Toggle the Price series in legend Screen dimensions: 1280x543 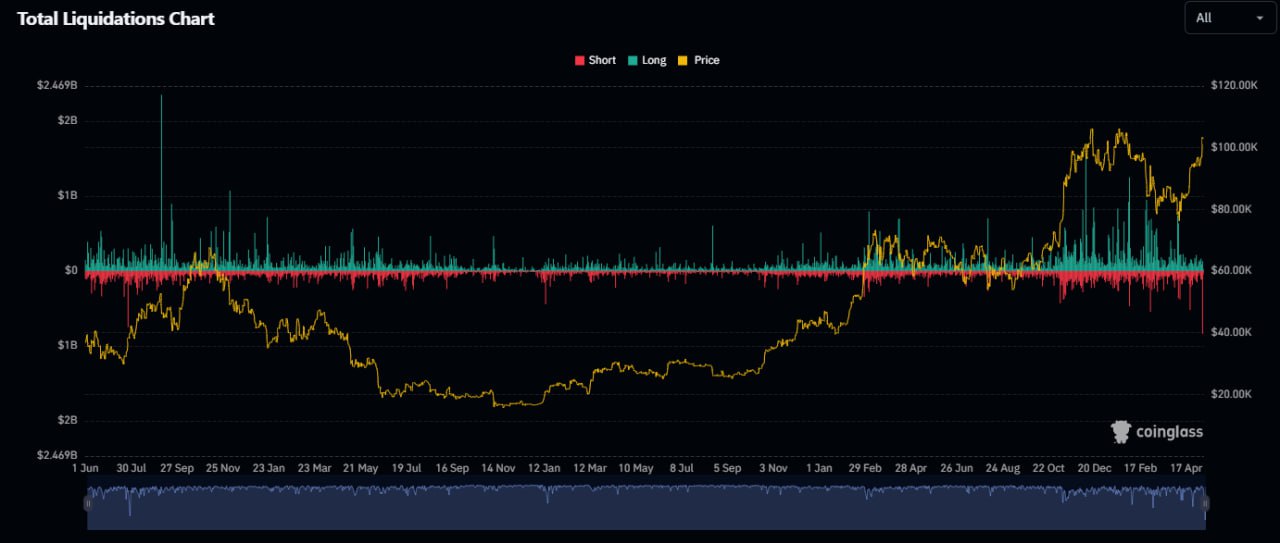(x=699, y=60)
